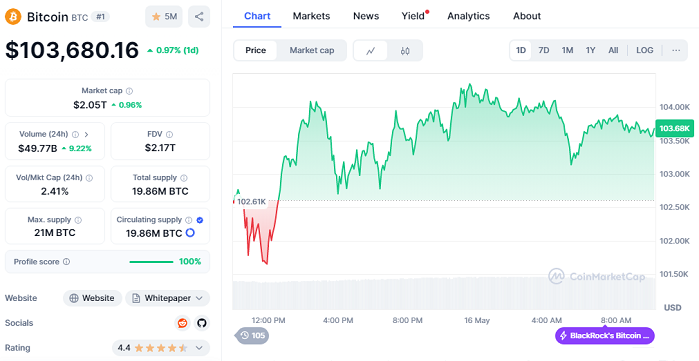The width and height of the screenshot is (699, 361).
Task: Click the FDV info icon
Action: click(x=169, y=134)
